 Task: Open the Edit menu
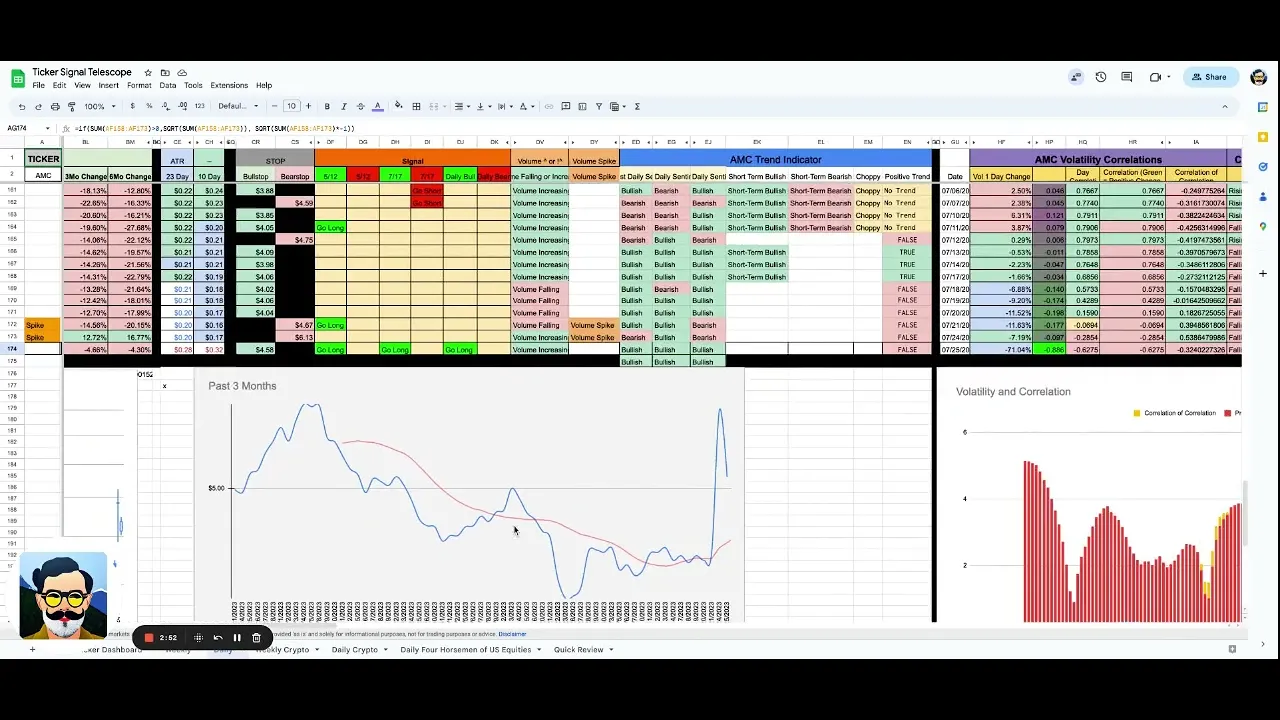coord(59,85)
